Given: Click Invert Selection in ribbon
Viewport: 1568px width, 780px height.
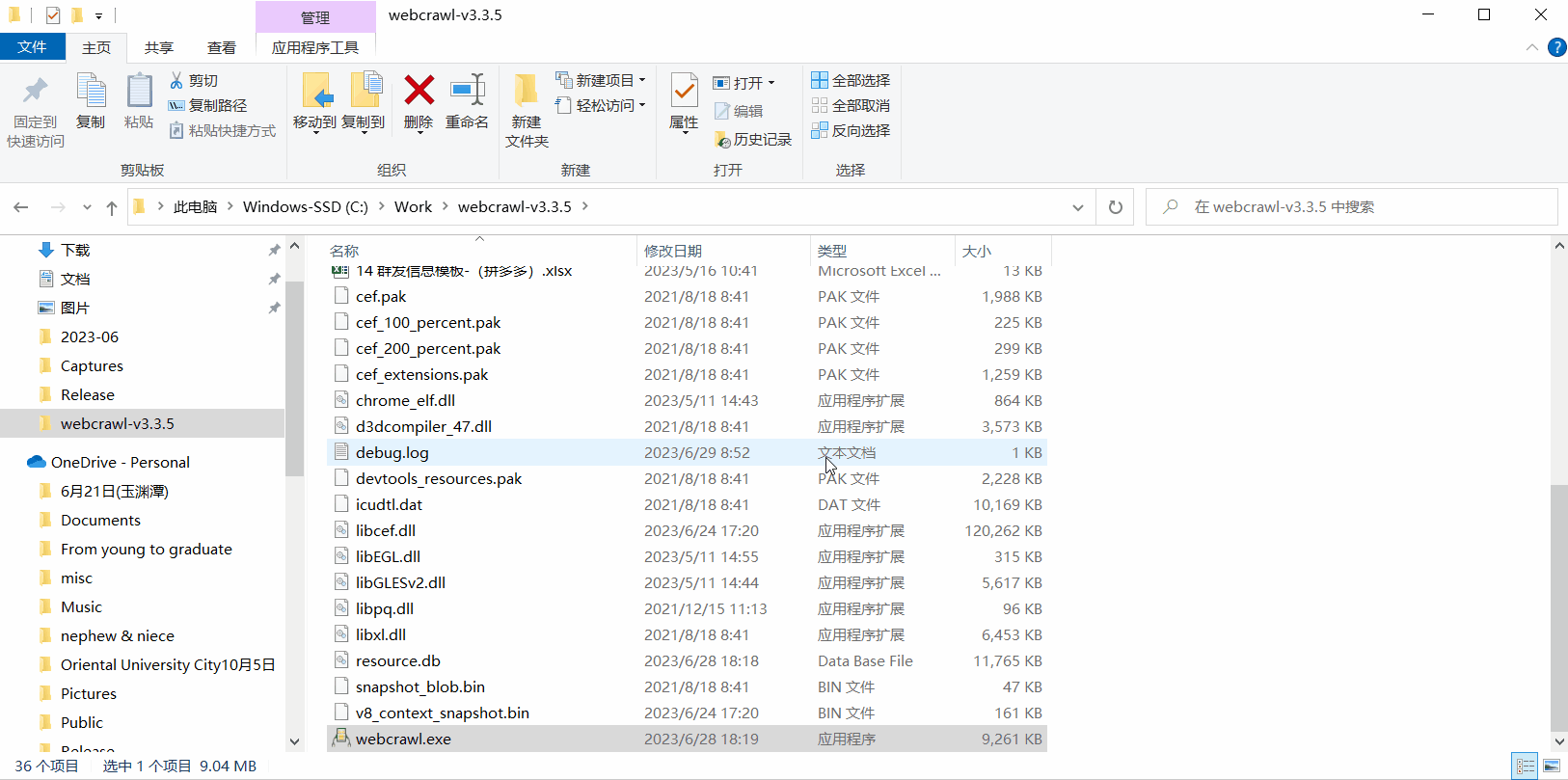Looking at the screenshot, I should (x=851, y=130).
